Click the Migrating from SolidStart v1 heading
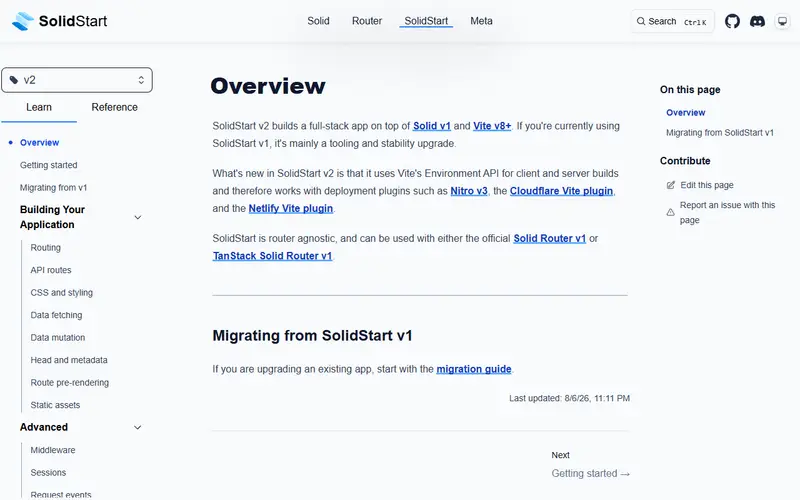The height and width of the screenshot is (500, 800). click(312, 335)
